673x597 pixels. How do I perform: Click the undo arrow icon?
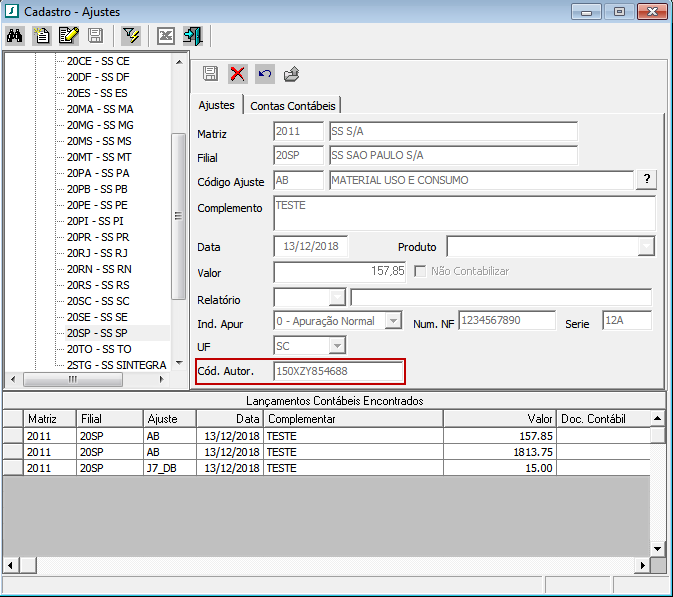point(264,73)
